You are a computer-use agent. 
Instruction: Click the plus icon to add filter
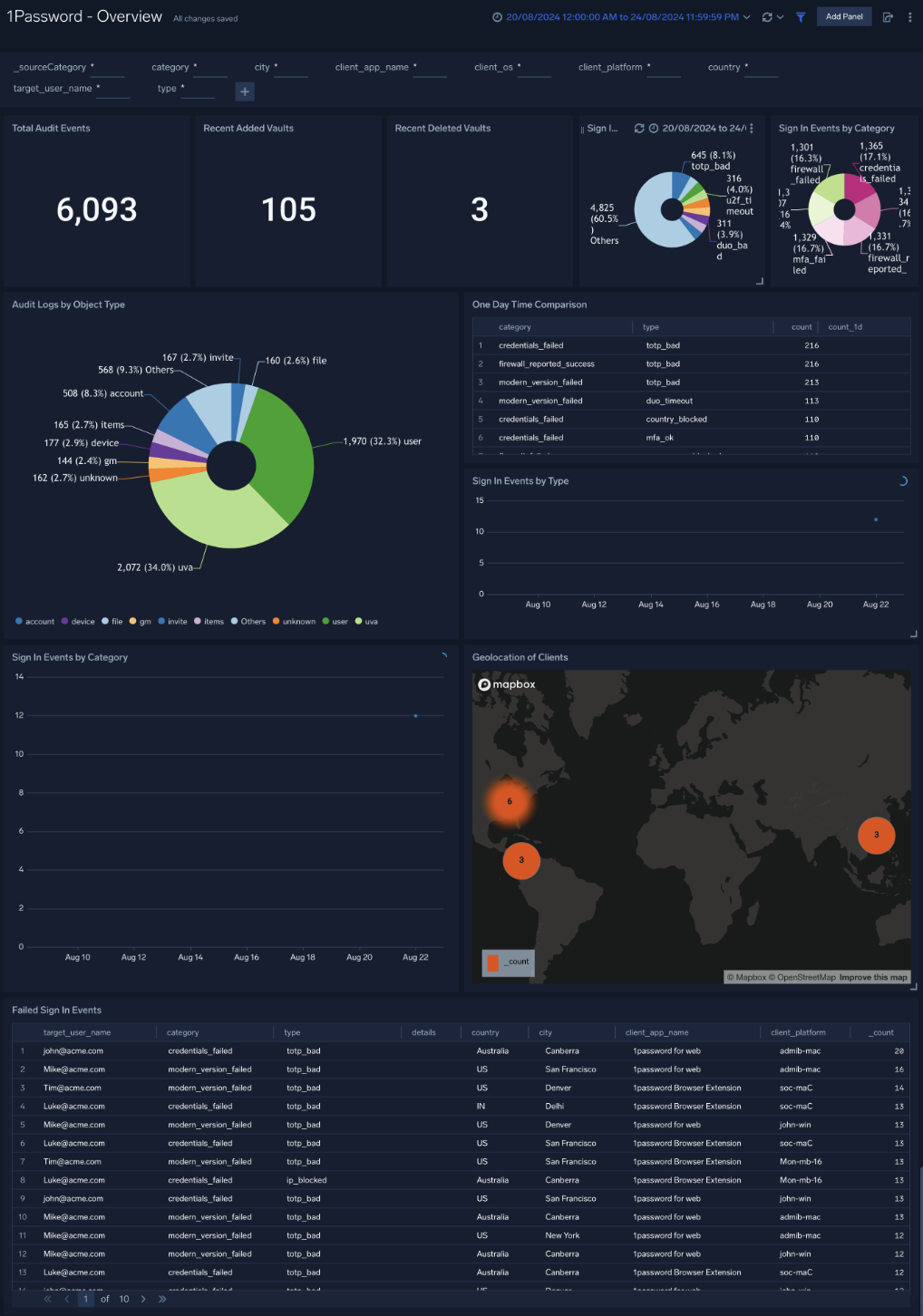(245, 92)
